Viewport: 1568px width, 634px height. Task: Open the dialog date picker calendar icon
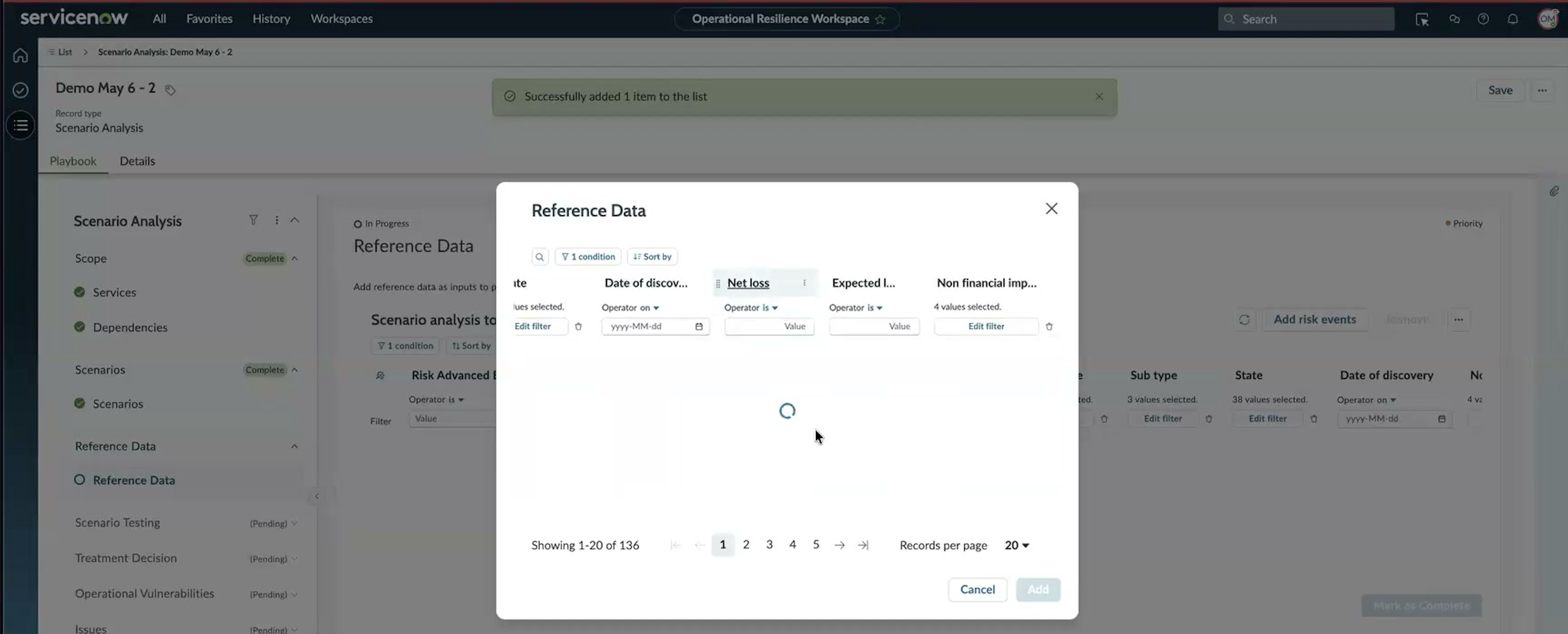point(698,327)
